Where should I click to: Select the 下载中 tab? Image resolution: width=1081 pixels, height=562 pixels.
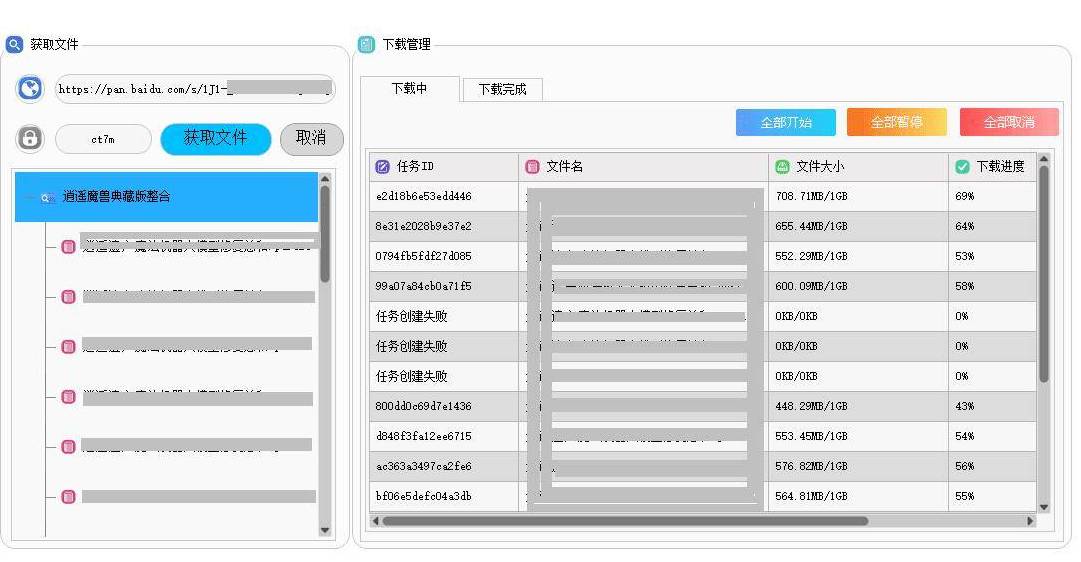(409, 88)
